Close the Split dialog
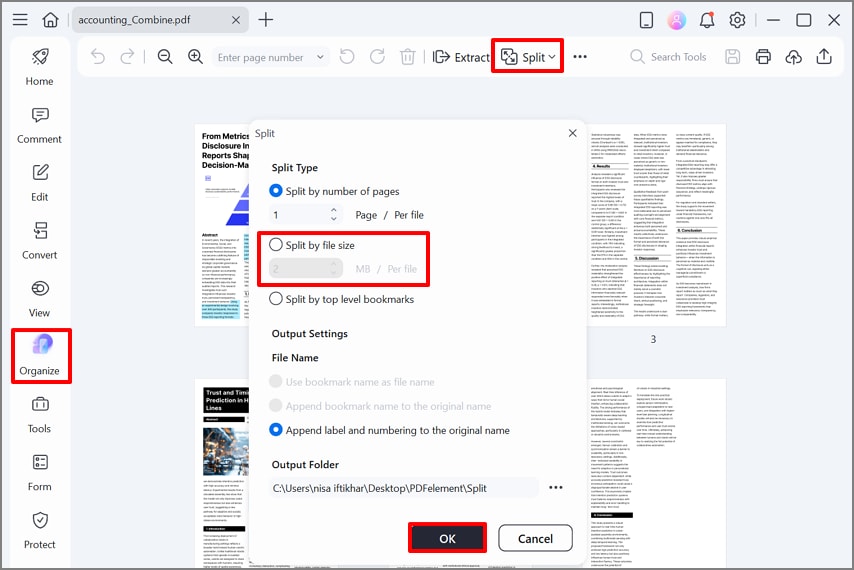This screenshot has height=570, width=854. click(x=572, y=133)
